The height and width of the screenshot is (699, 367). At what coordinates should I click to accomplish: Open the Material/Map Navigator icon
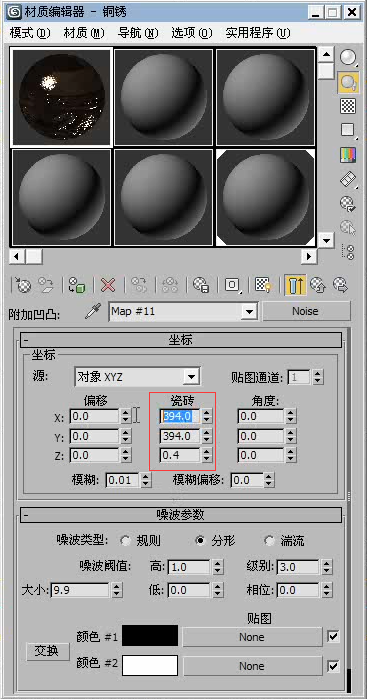348,252
